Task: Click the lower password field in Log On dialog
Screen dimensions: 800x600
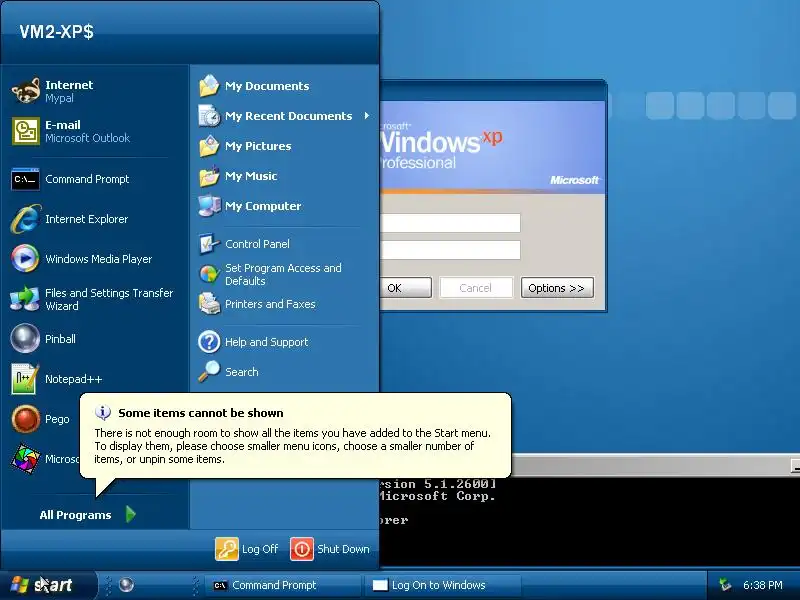Action: coord(451,250)
